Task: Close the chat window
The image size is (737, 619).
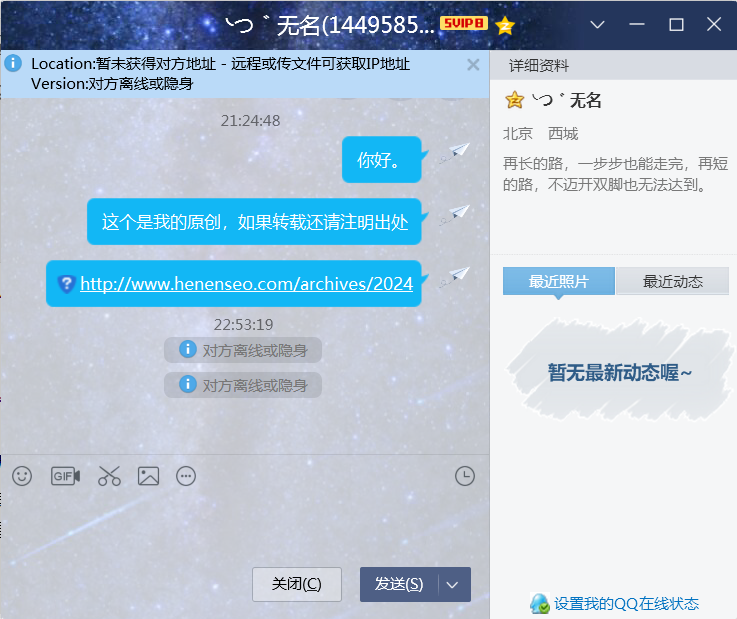Action: click(x=714, y=24)
